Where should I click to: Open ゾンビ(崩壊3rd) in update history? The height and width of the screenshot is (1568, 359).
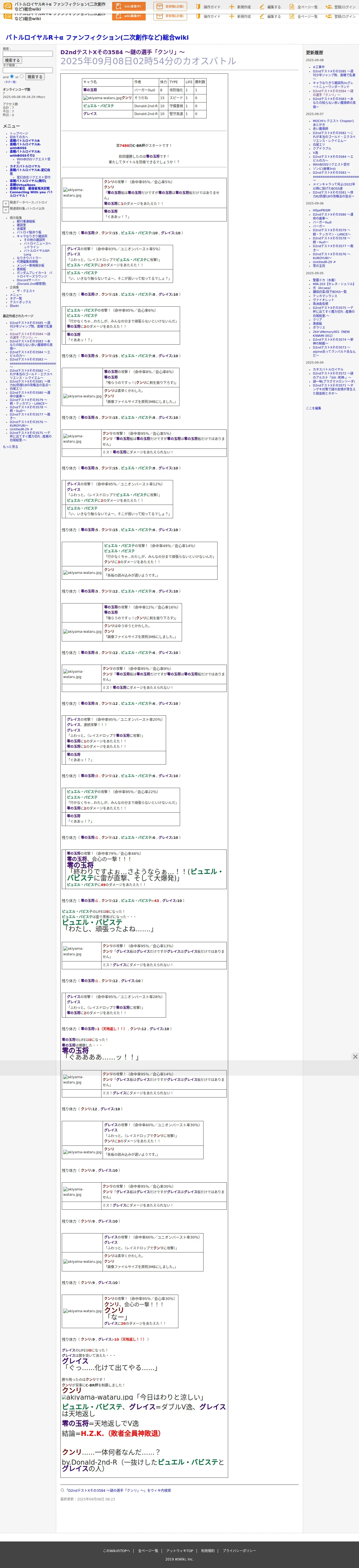pos(324,169)
